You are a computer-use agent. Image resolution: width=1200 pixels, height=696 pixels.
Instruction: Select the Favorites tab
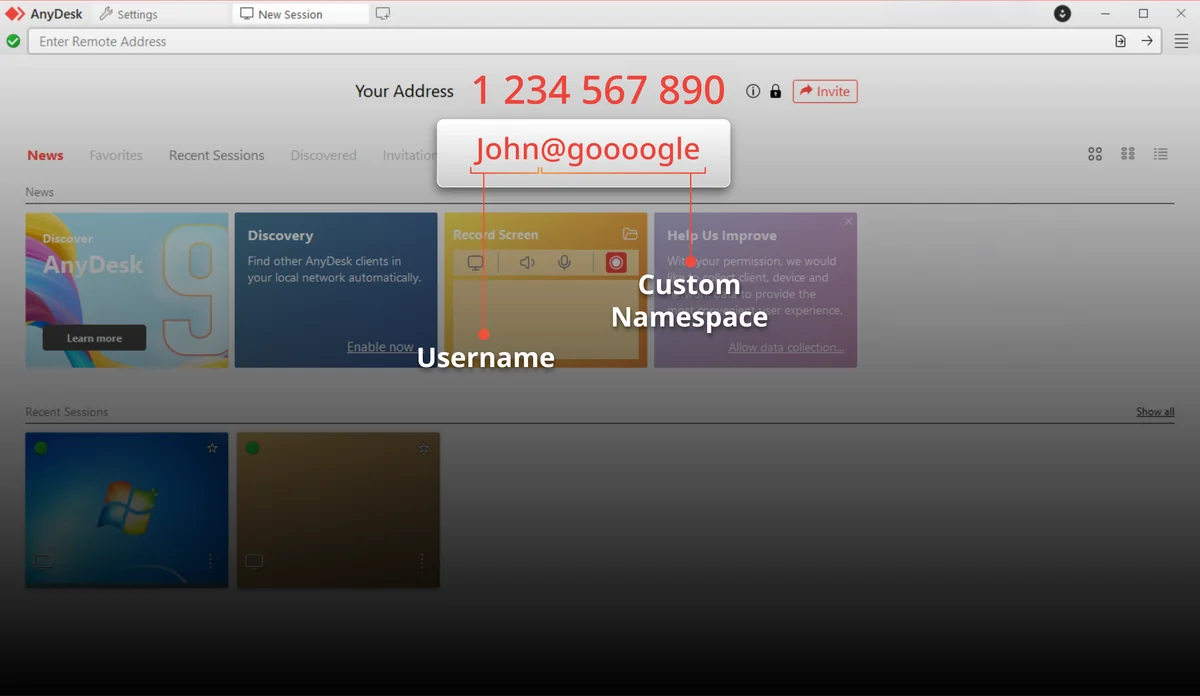pos(116,155)
